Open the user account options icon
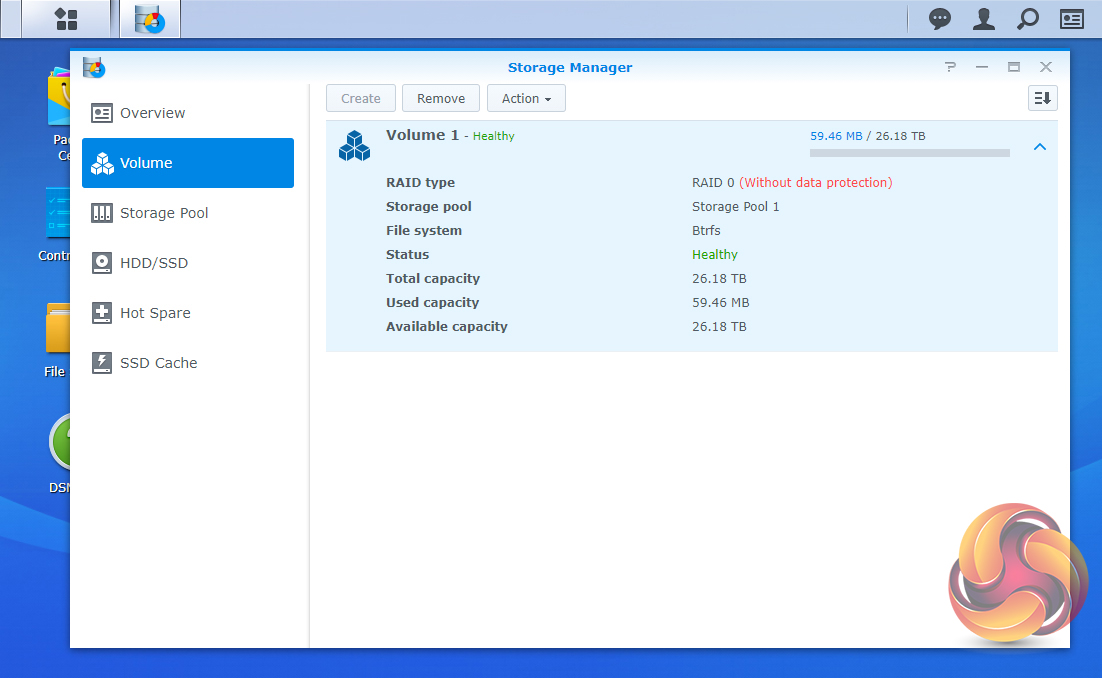The image size is (1102, 678). tap(984, 19)
